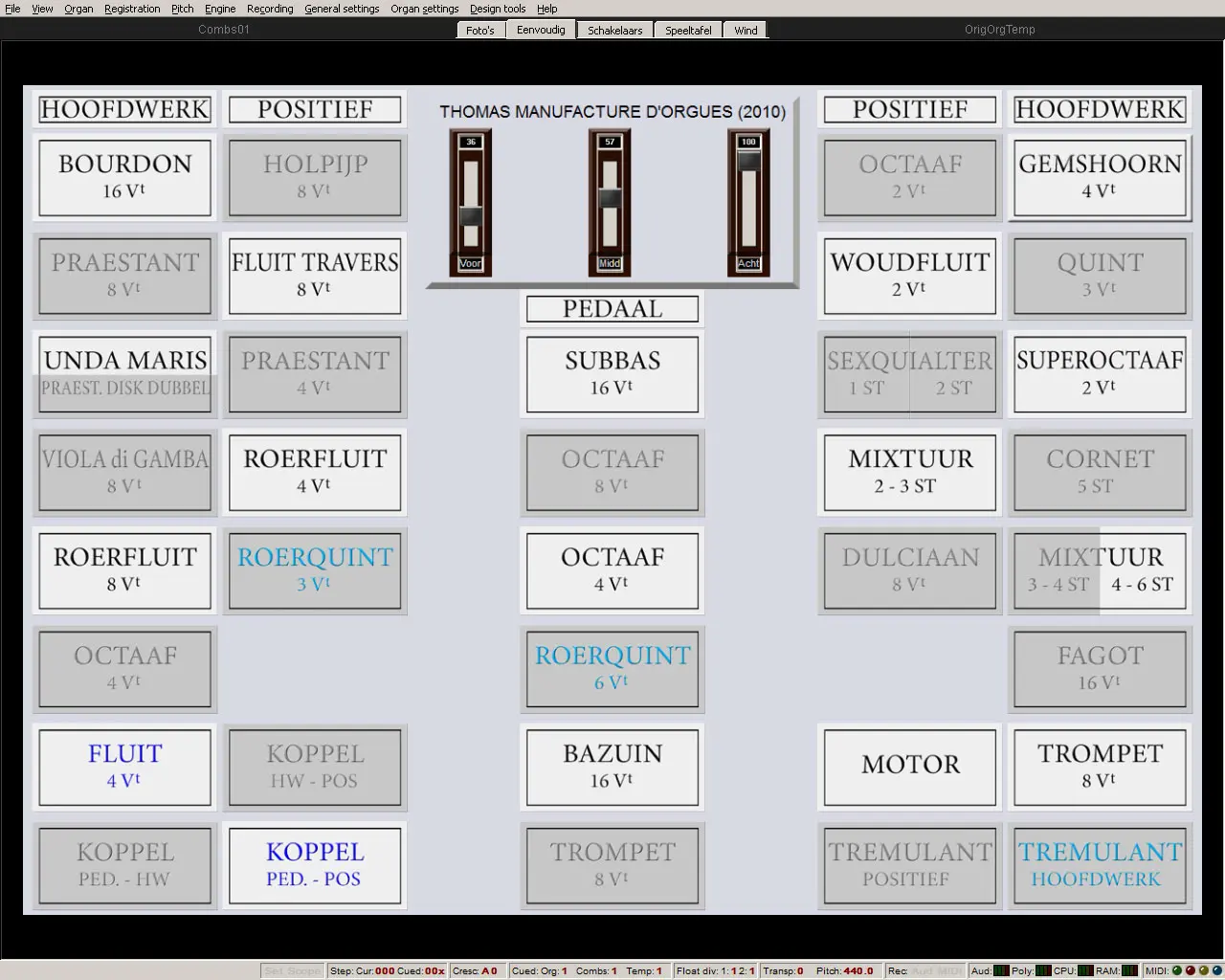Click the Poly polyphony meter in status bar
1225x980 pixels.
[x=1043, y=970]
